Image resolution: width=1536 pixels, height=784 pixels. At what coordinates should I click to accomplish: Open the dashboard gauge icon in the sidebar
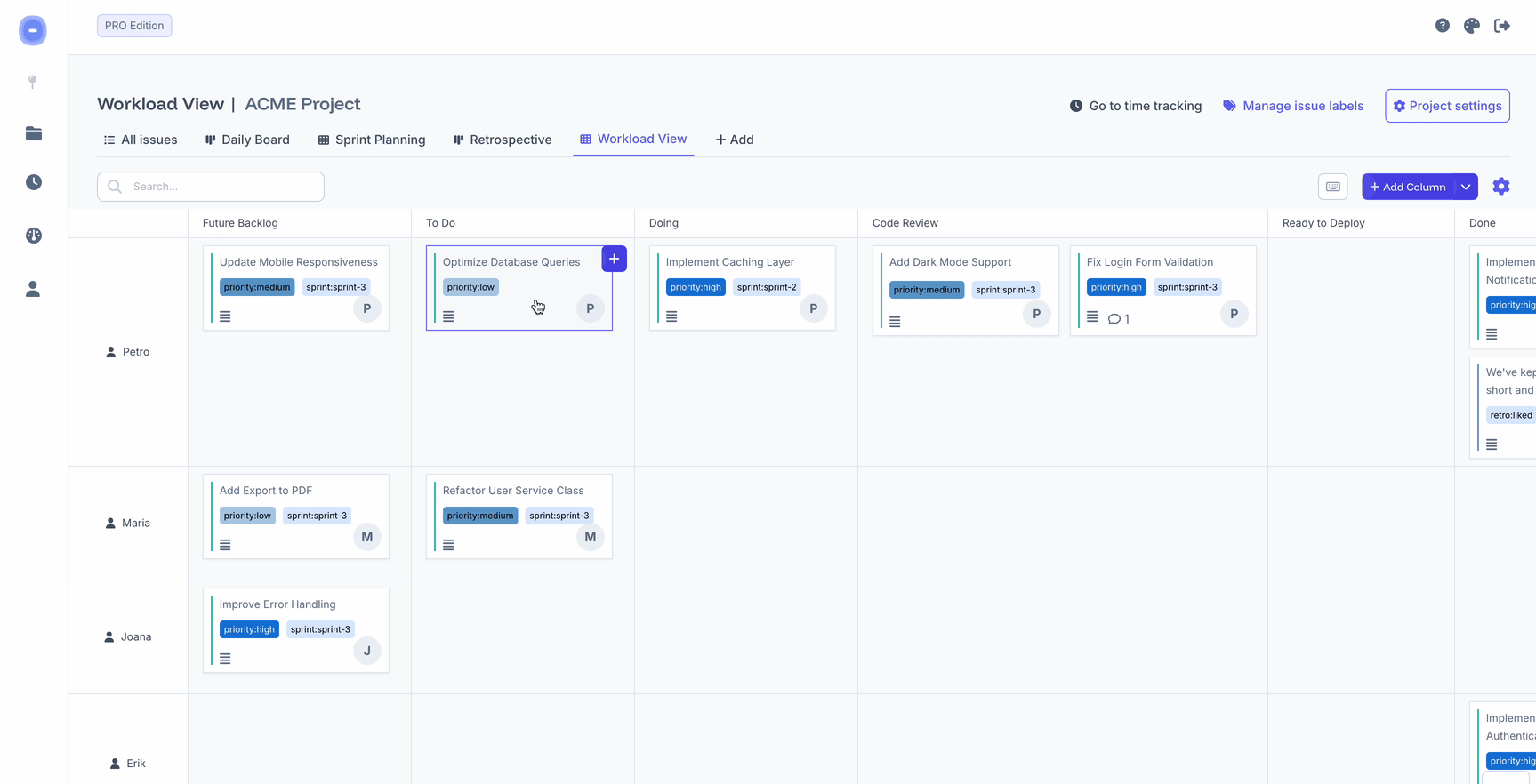coord(34,236)
